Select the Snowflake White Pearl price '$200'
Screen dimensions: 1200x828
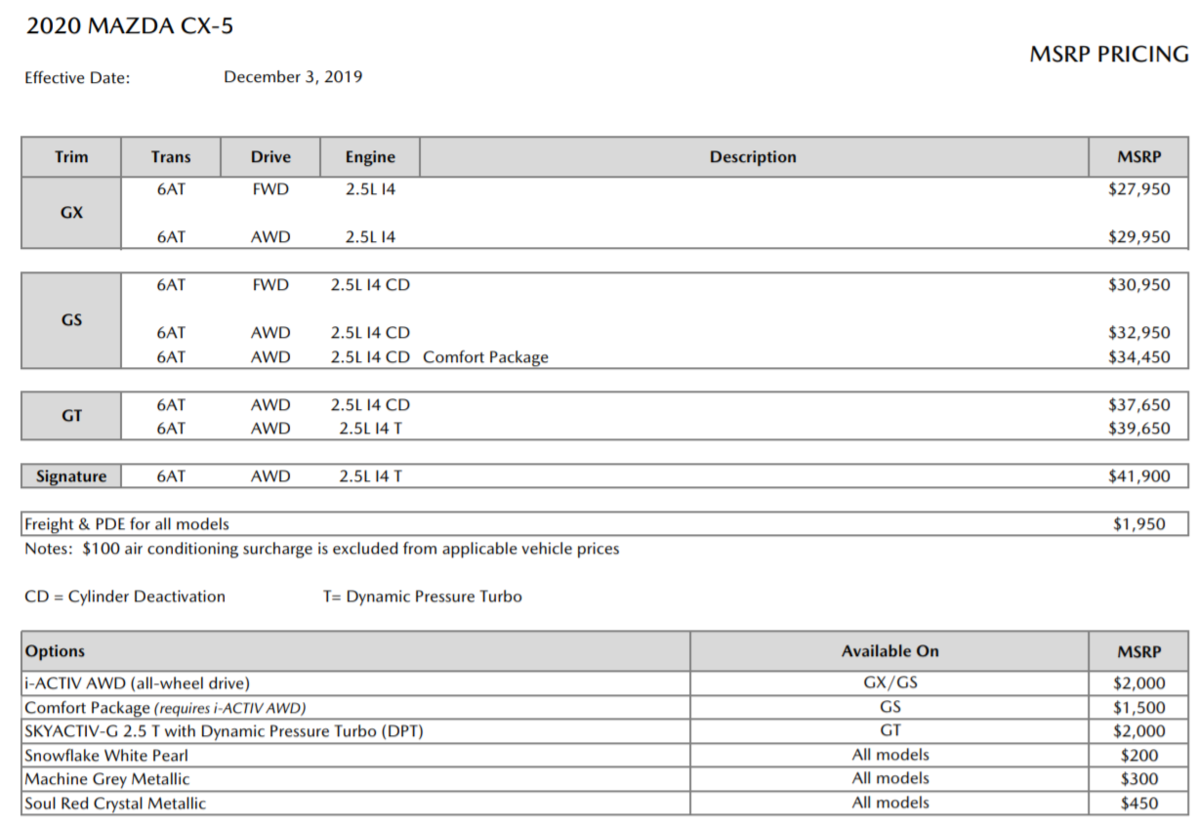[1140, 756]
